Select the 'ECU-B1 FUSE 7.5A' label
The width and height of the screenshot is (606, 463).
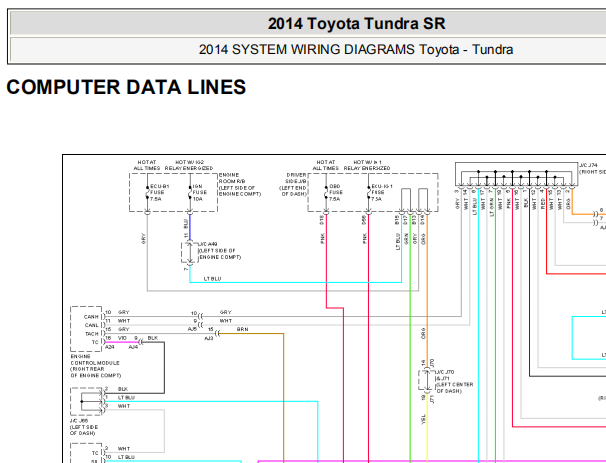[160, 192]
